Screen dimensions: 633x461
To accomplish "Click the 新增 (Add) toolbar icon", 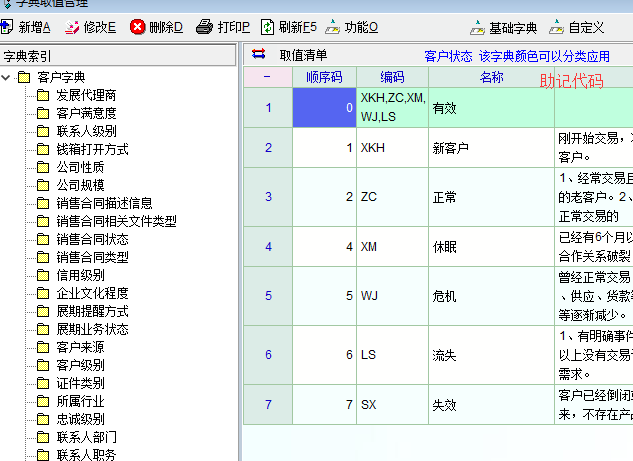I will pos(10,27).
